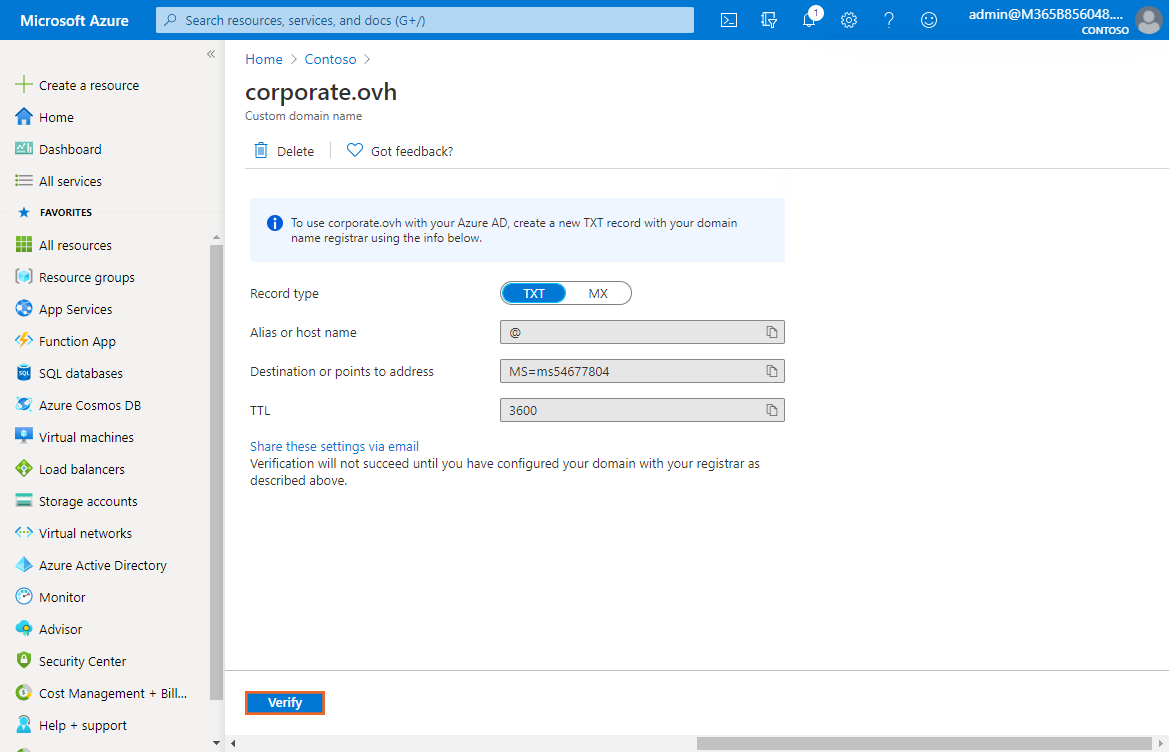This screenshot has width=1169, height=752.
Task: Click Share these settings via email
Action: tap(334, 446)
